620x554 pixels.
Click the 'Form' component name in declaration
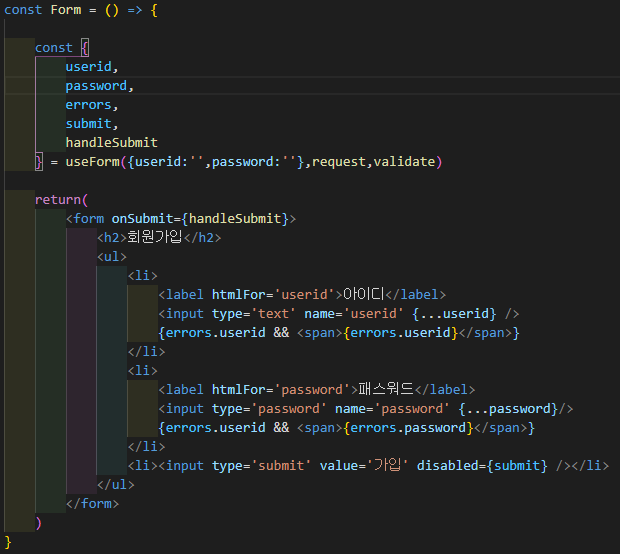(66, 9)
